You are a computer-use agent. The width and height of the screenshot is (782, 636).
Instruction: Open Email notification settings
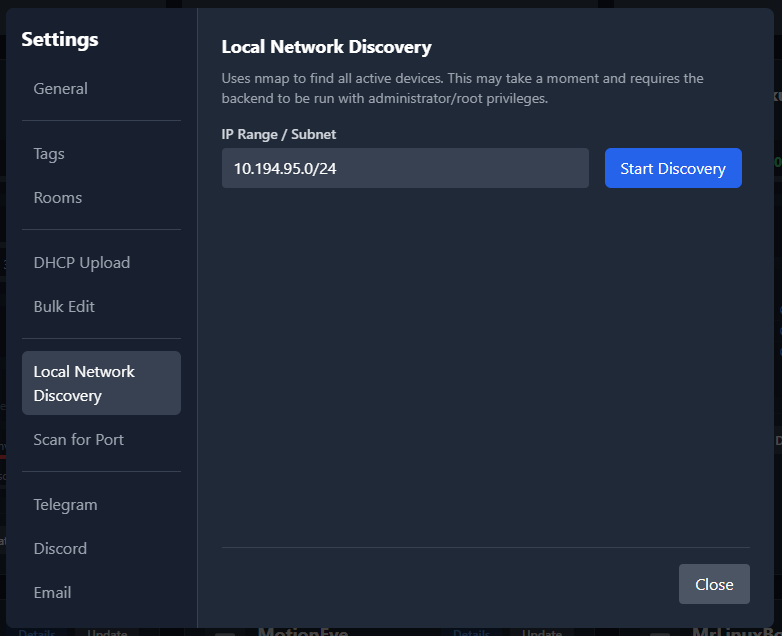[x=52, y=593]
